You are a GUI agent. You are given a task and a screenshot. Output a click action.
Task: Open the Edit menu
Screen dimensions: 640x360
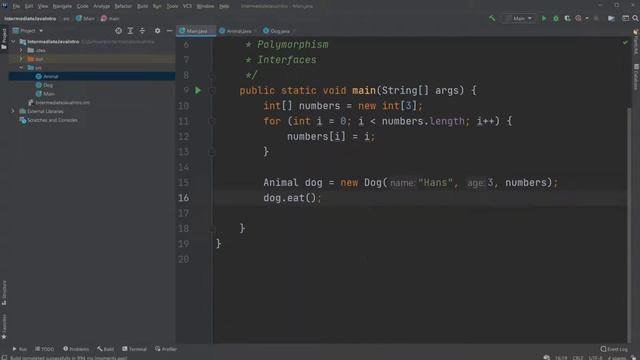coord(29,6)
